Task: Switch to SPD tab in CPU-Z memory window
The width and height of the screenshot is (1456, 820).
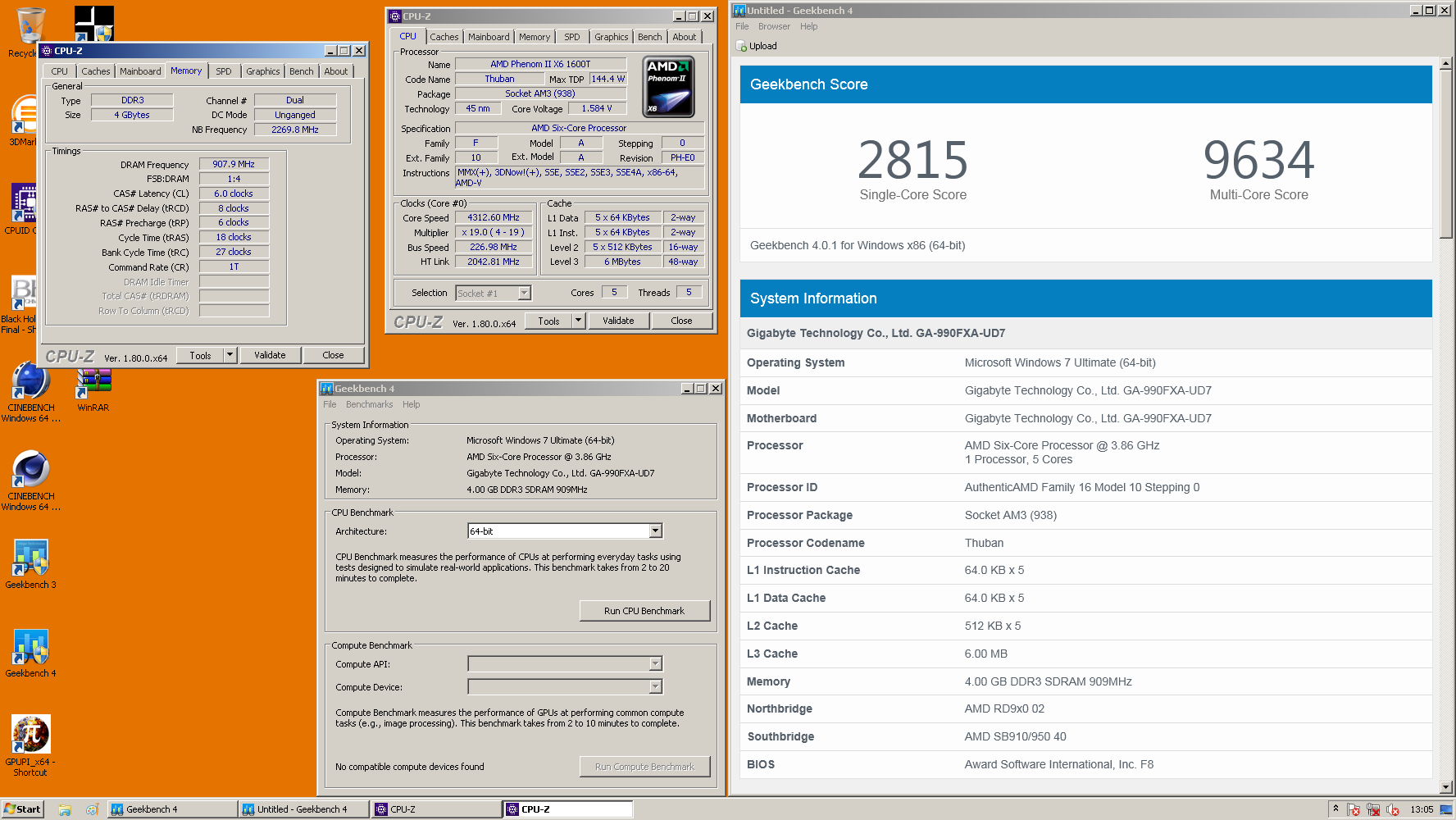Action: coord(223,71)
